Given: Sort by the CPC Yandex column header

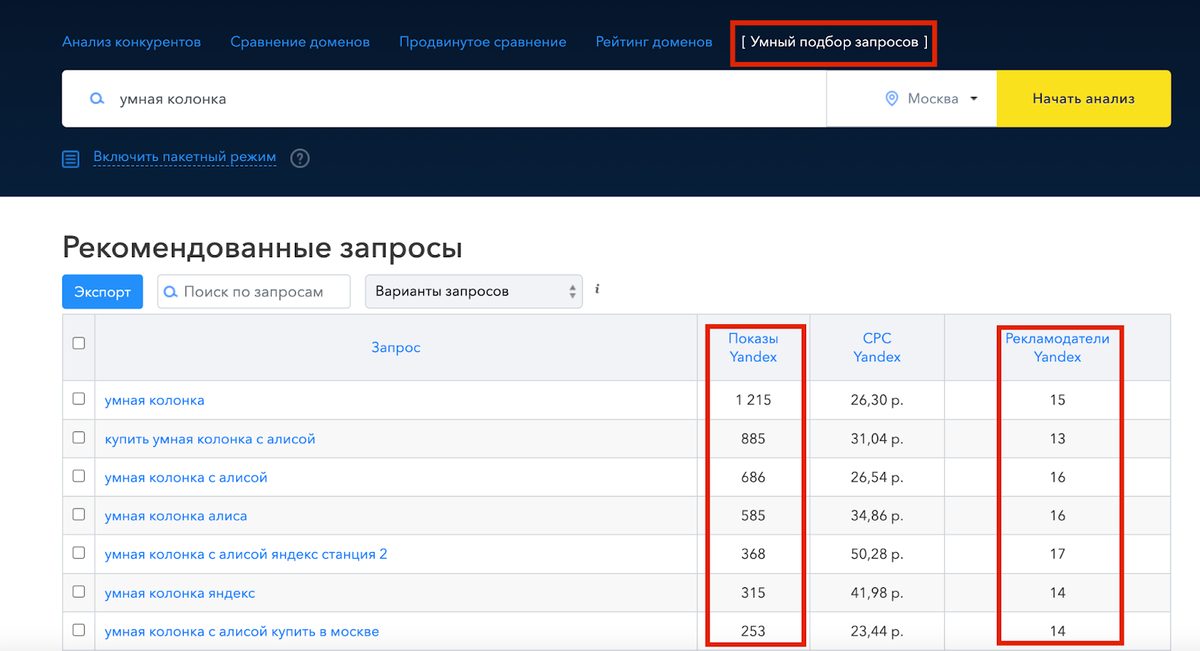Looking at the screenshot, I should point(877,347).
